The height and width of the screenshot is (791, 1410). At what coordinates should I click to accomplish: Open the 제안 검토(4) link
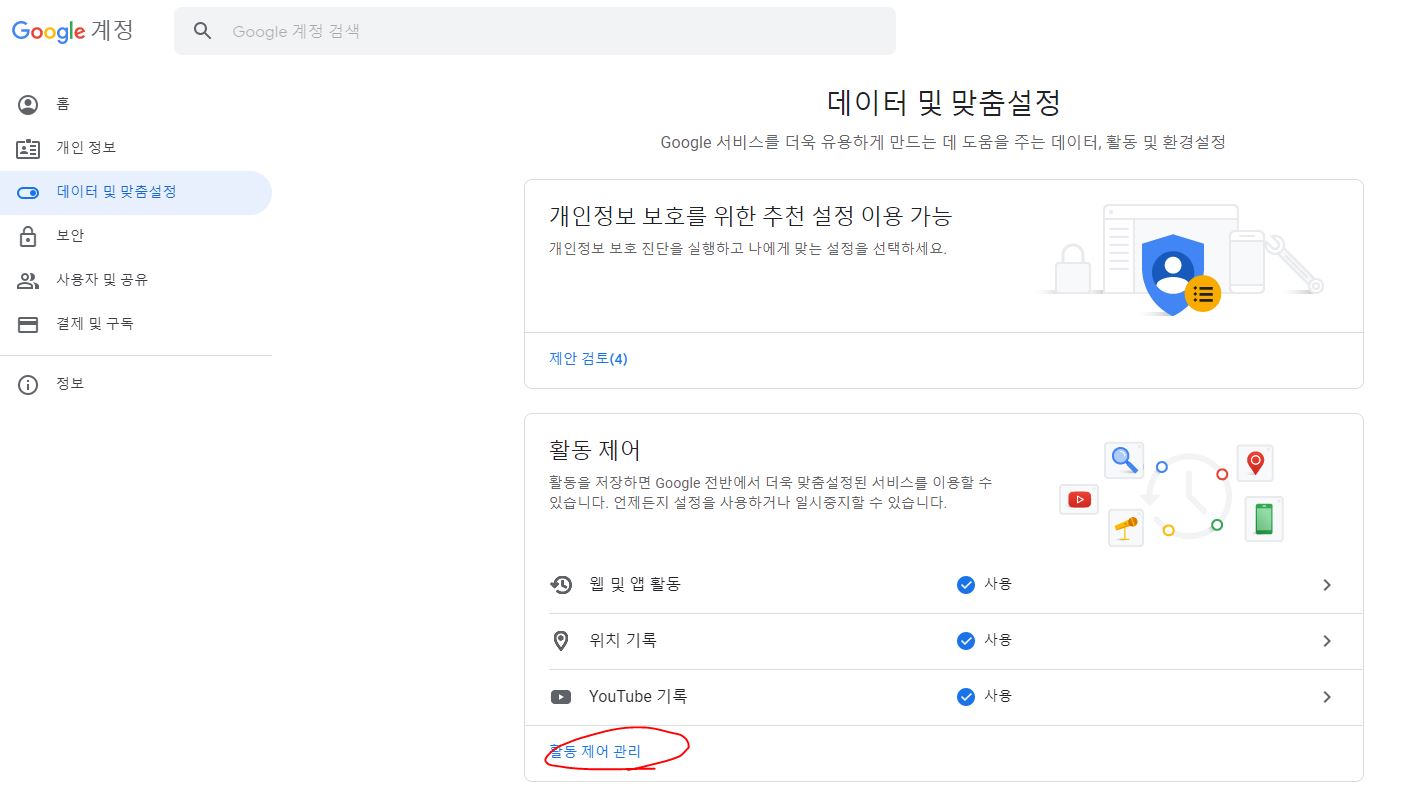click(x=588, y=359)
